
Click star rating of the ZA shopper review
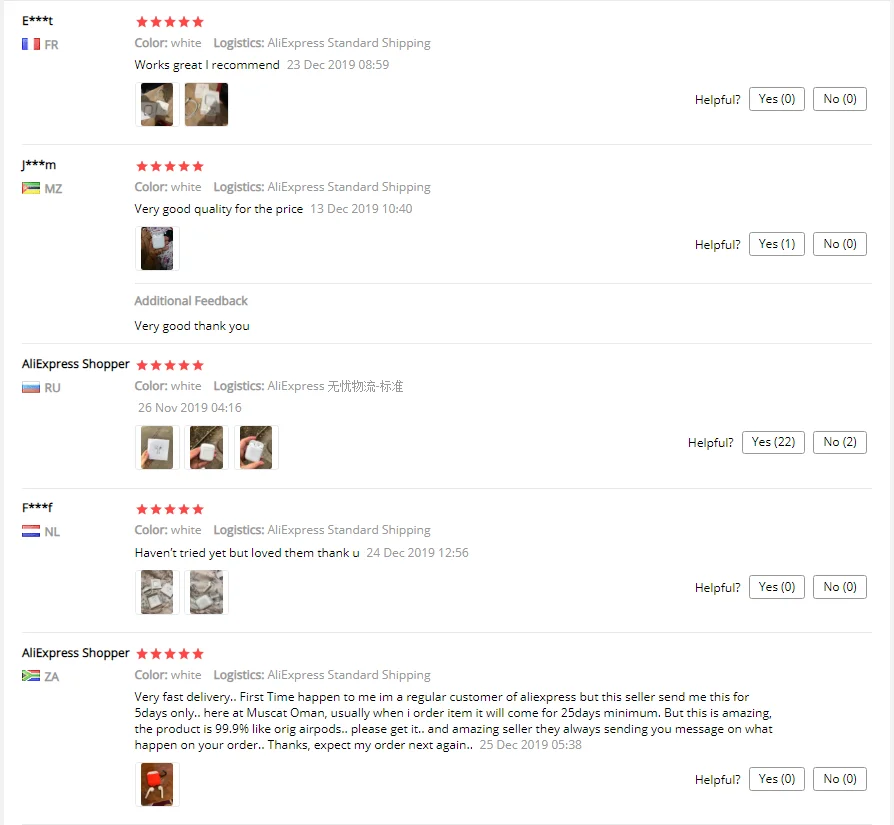170,653
